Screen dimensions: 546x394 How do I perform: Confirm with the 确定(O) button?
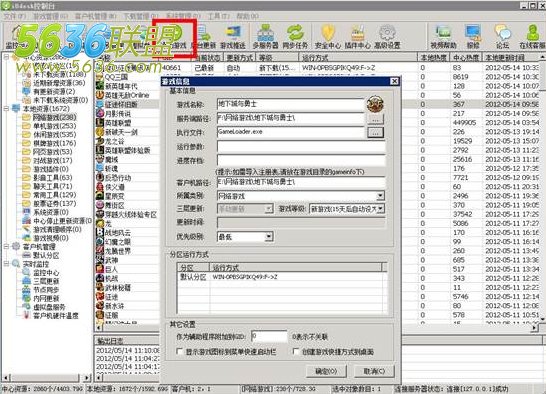pos(326,371)
